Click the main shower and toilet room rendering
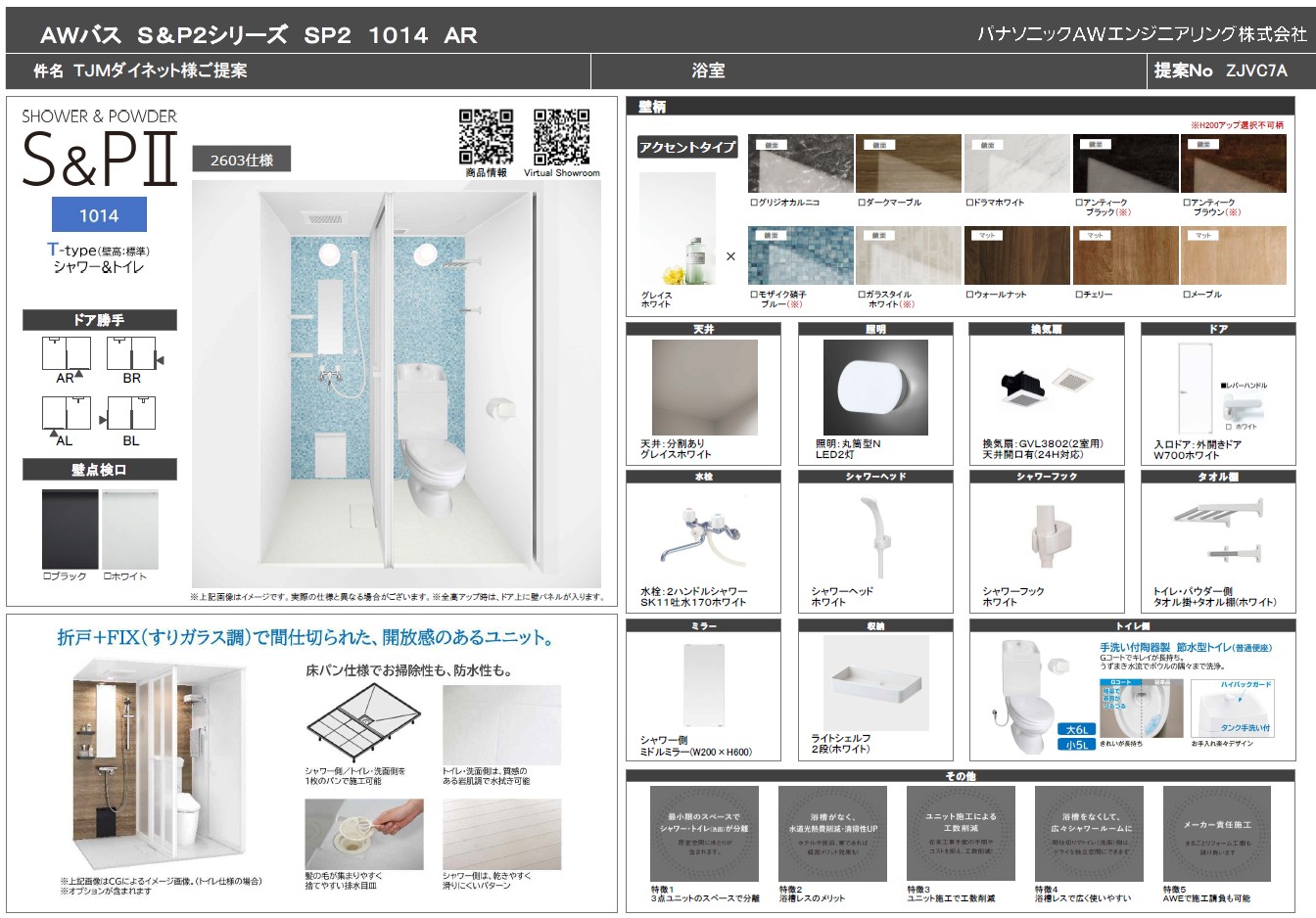This screenshot has width=1316, height=918. pyautogui.click(x=396, y=384)
